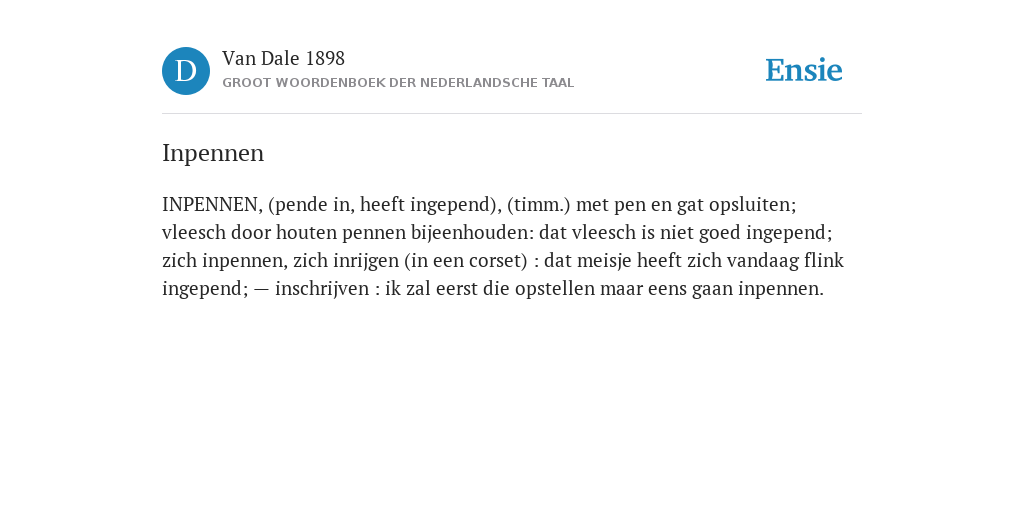Image resolution: width=1024 pixels, height=512 pixels.
Task: Select the Inpennen heading
Action: (213, 153)
